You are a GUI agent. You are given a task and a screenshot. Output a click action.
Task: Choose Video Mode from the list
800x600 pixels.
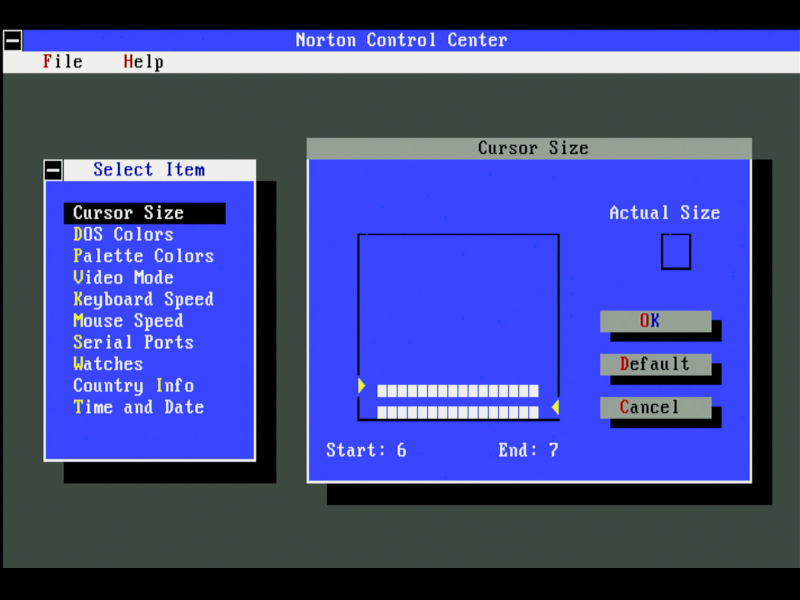click(123, 278)
